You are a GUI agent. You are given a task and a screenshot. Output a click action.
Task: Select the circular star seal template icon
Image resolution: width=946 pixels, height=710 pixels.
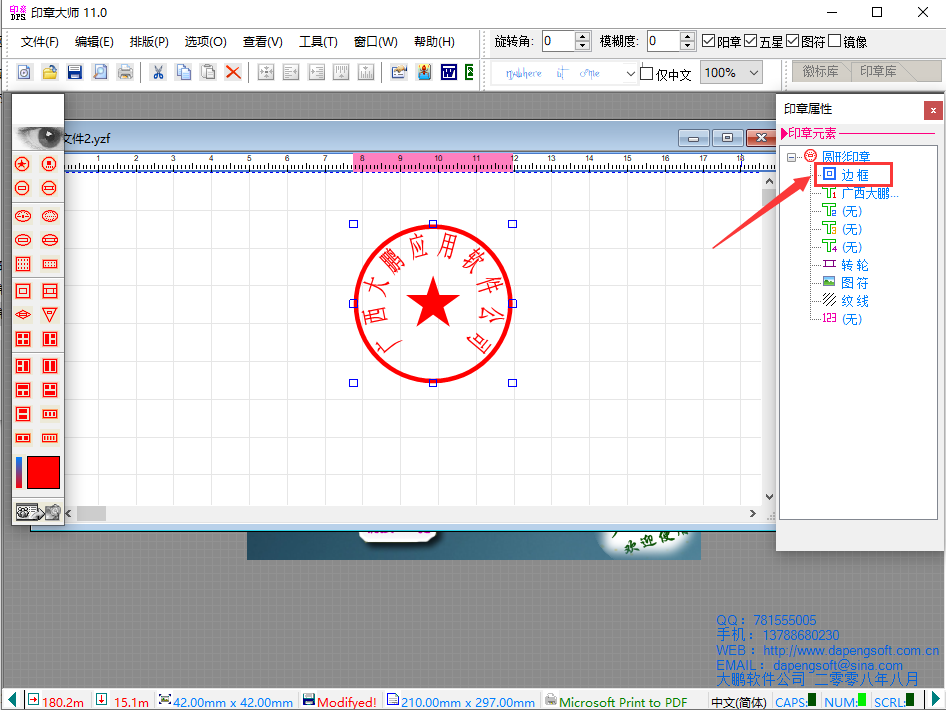point(23,164)
